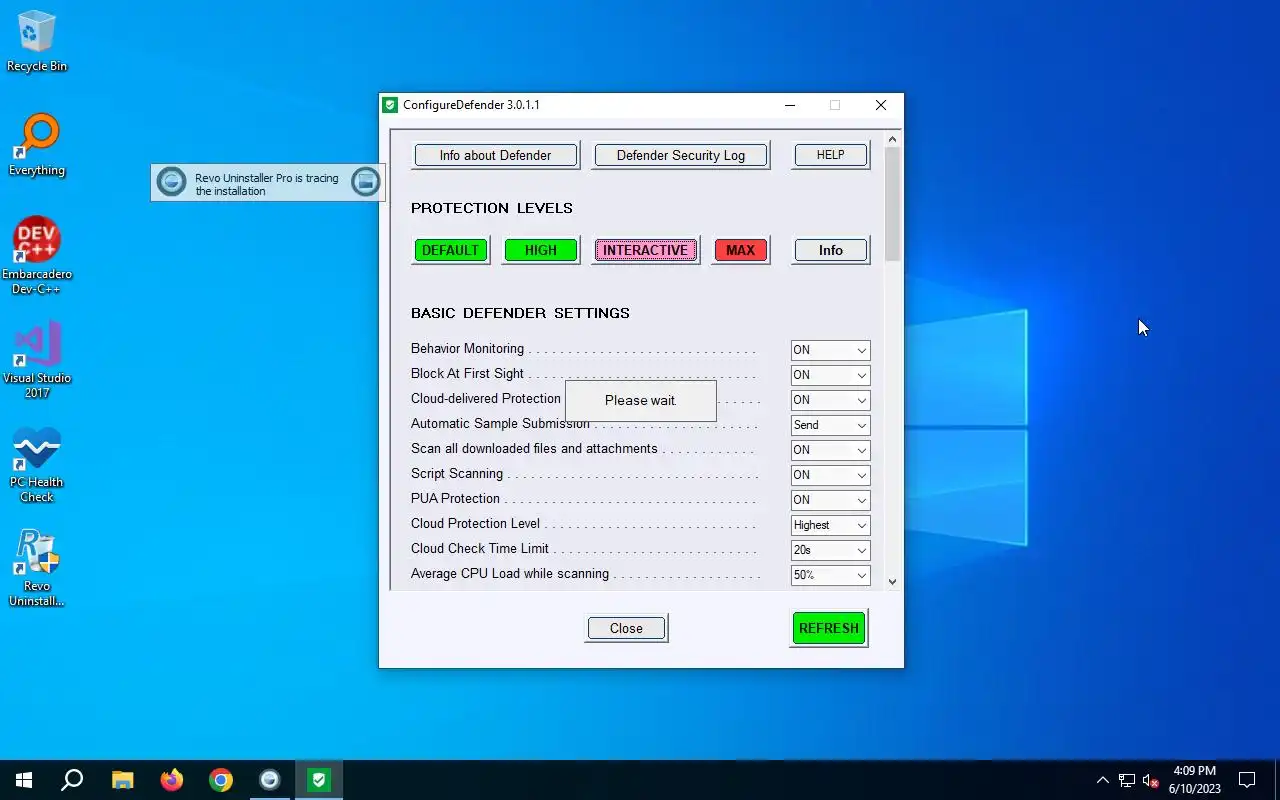Click BASIC DEFENDER SETTINGS heading
The width and height of the screenshot is (1280, 800).
[520, 313]
